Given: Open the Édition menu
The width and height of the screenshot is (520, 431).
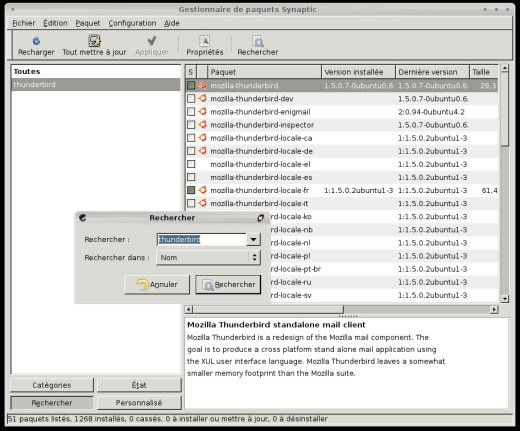Looking at the screenshot, I should [x=55, y=23].
